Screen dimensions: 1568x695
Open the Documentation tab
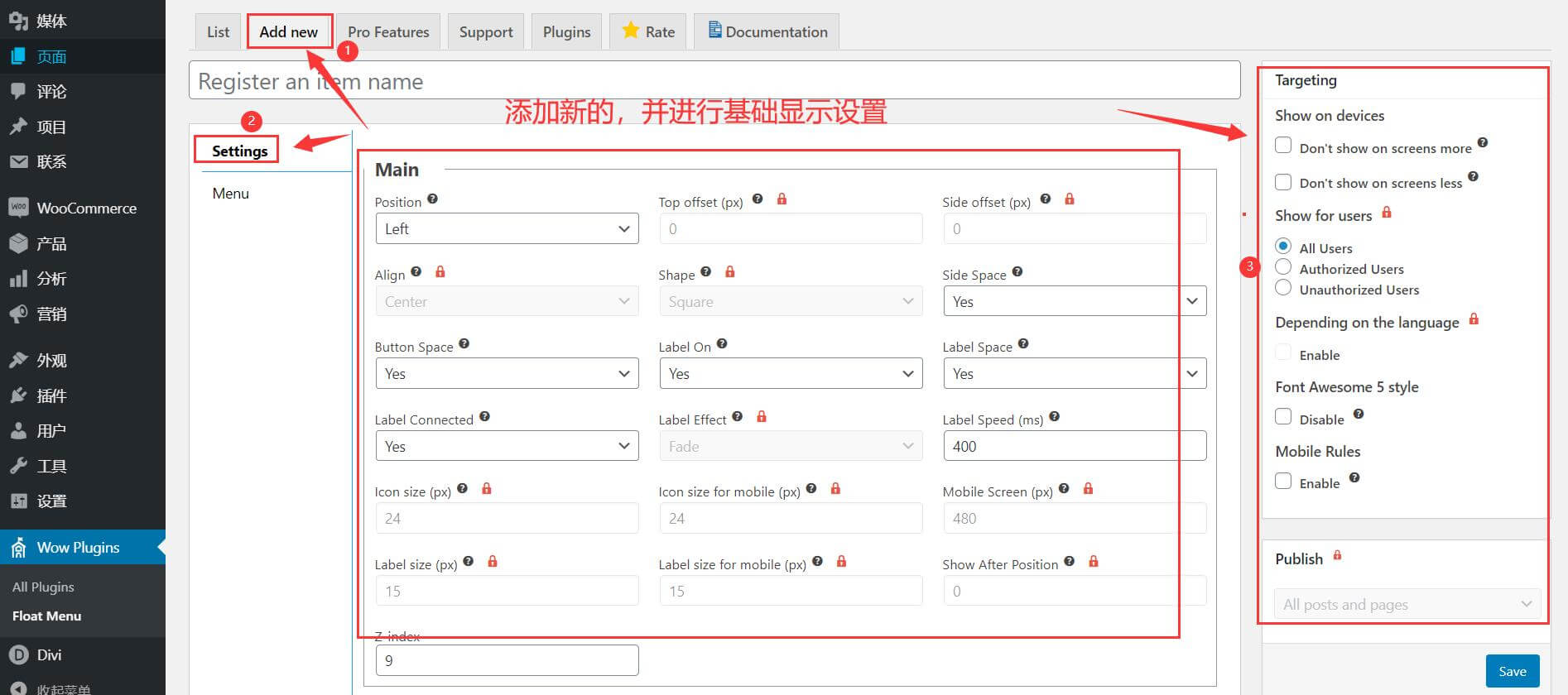pos(767,32)
